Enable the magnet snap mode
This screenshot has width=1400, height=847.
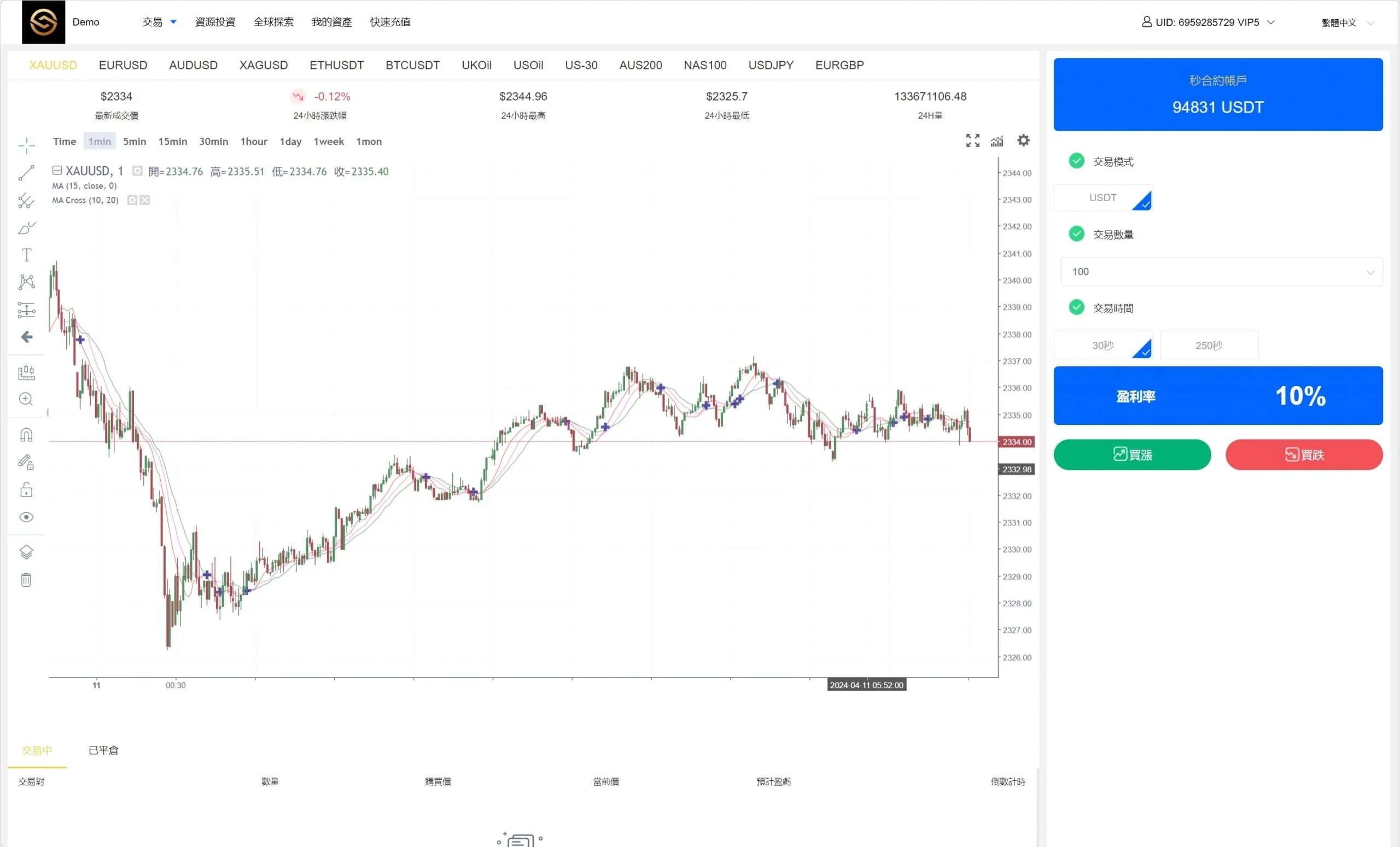pyautogui.click(x=26, y=435)
